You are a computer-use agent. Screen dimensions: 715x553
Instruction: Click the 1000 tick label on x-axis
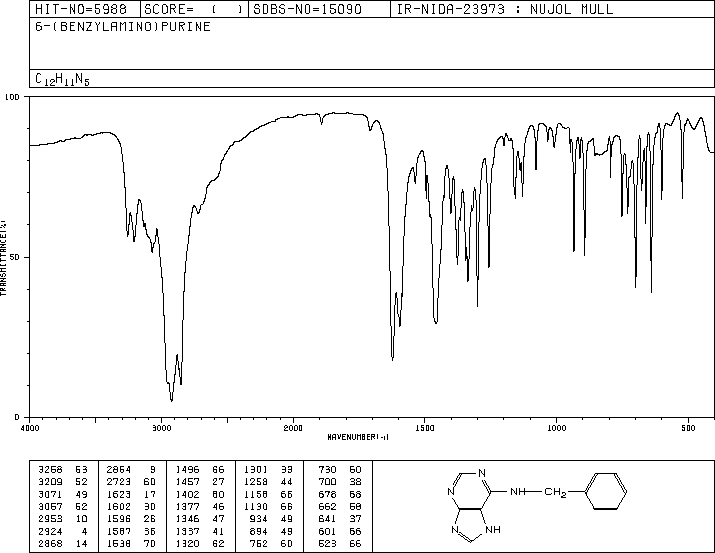(556, 428)
